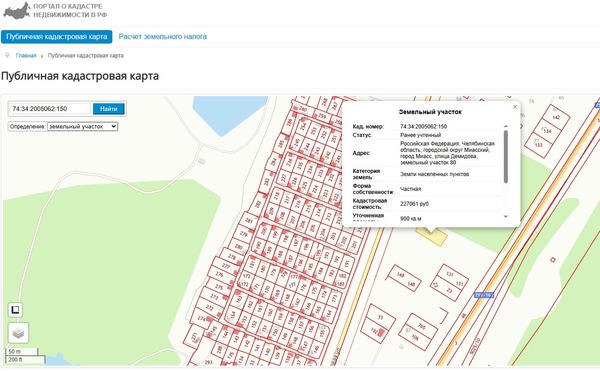Select the Публичная кадастровая карта tab
600x371 pixels.
(57, 37)
